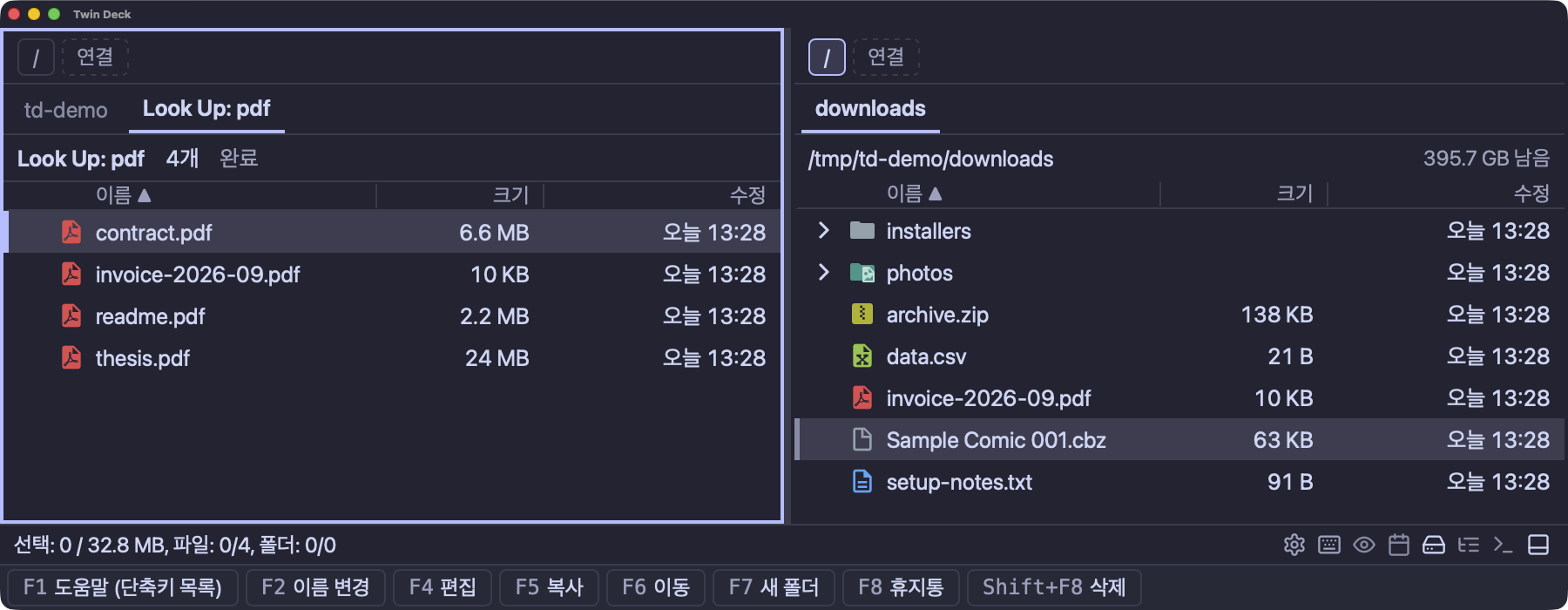The height and width of the screenshot is (610, 1568).
Task: Sort left pane by 크기 column
Action: (x=510, y=195)
